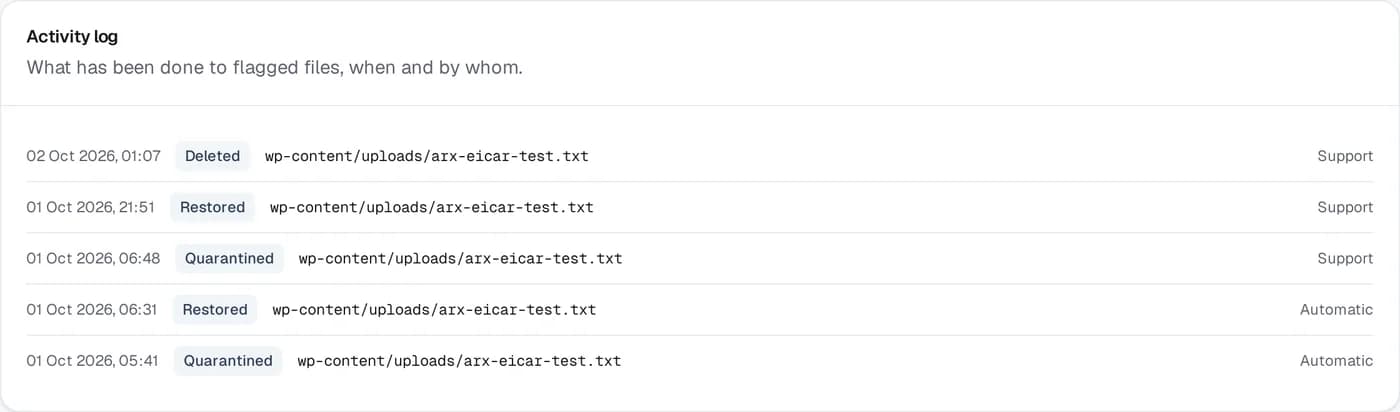Click the Deleted status badge

[212, 156]
